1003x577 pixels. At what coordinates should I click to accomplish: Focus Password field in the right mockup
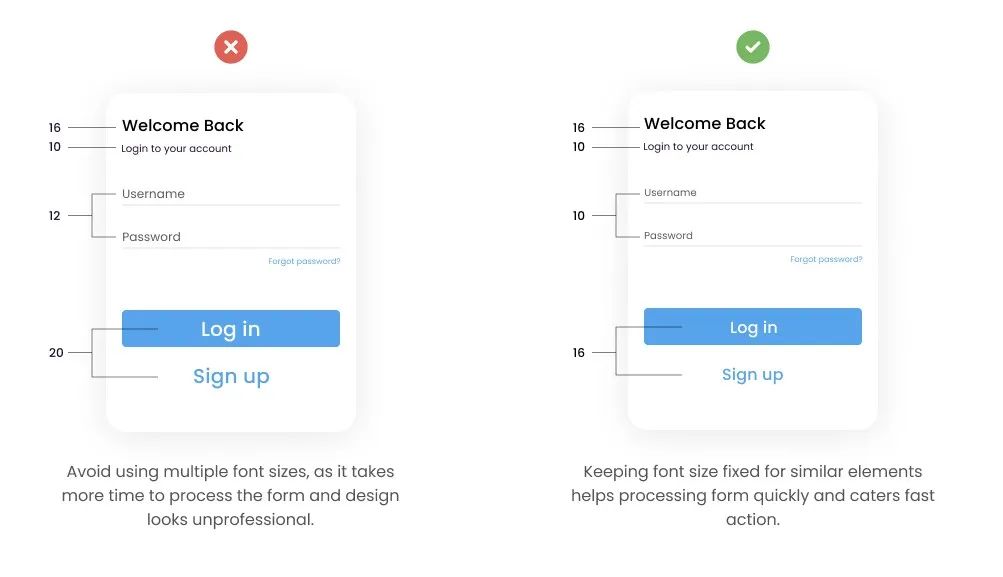point(752,236)
